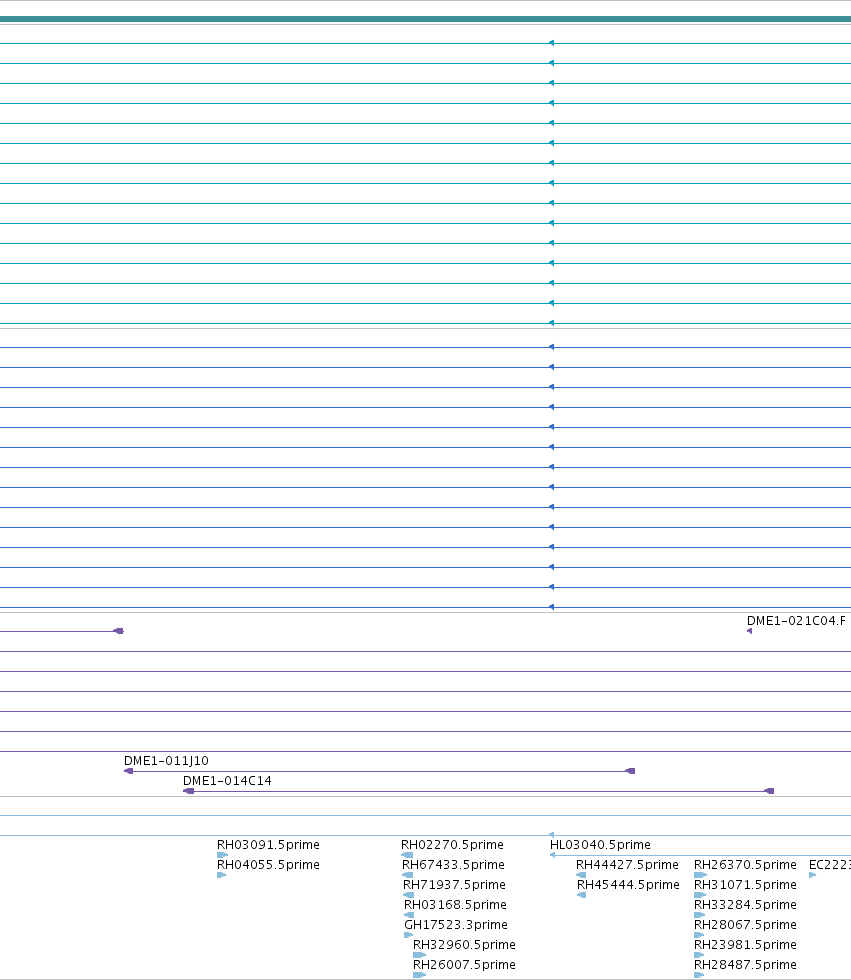Select the RH31071.5prime EST label
Viewport: 851px width, 980px height.
click(745, 884)
